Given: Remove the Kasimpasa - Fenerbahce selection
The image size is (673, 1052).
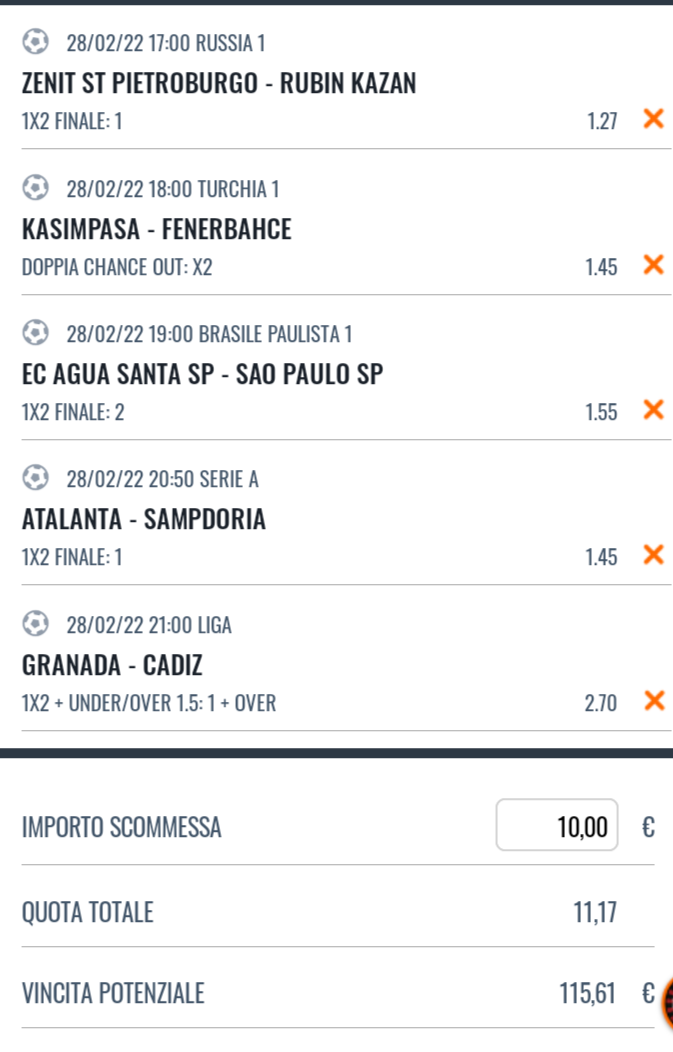Looking at the screenshot, I should (653, 264).
